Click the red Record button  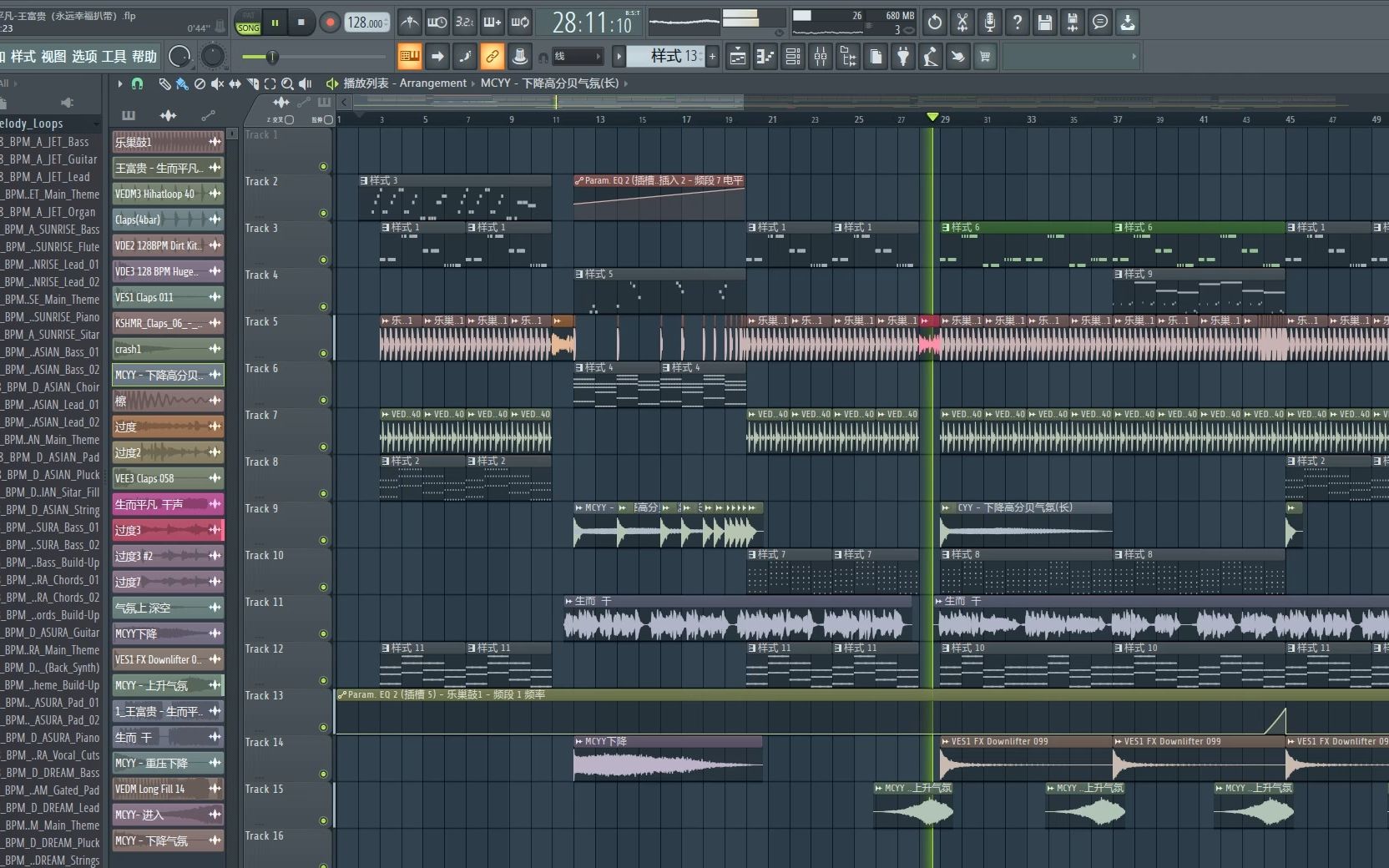pos(330,23)
